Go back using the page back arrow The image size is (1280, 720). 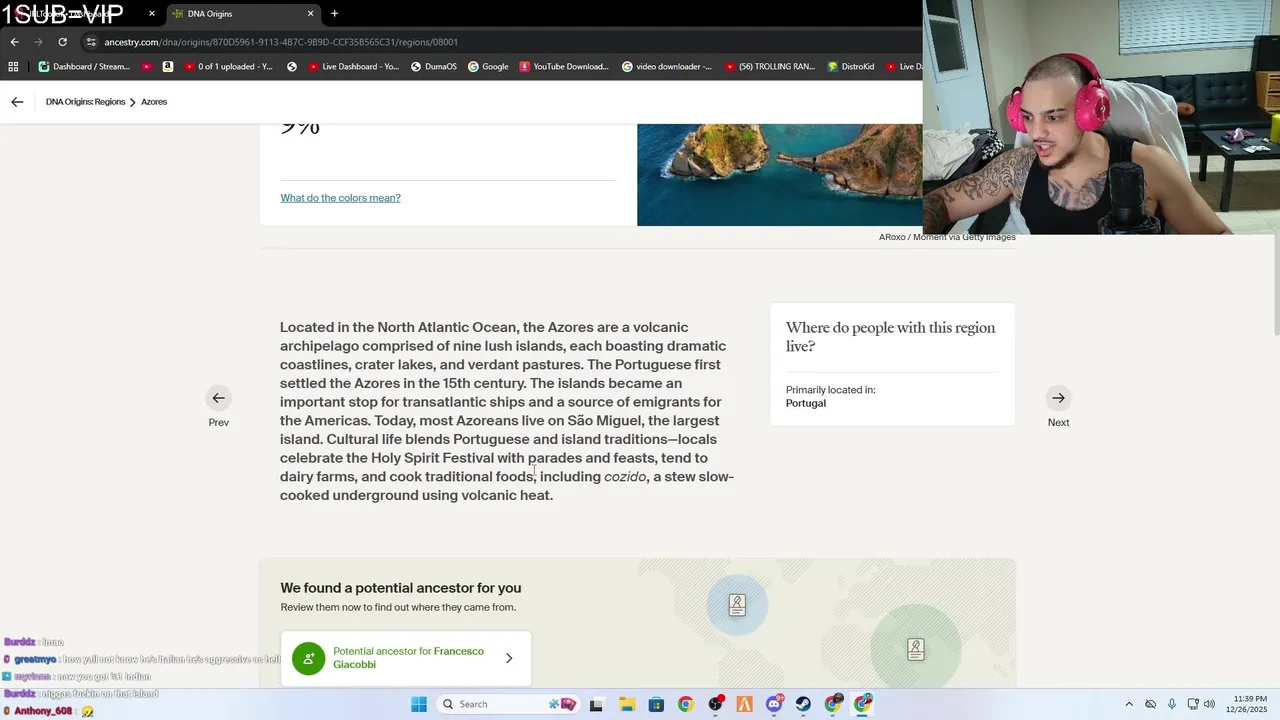coord(17,102)
